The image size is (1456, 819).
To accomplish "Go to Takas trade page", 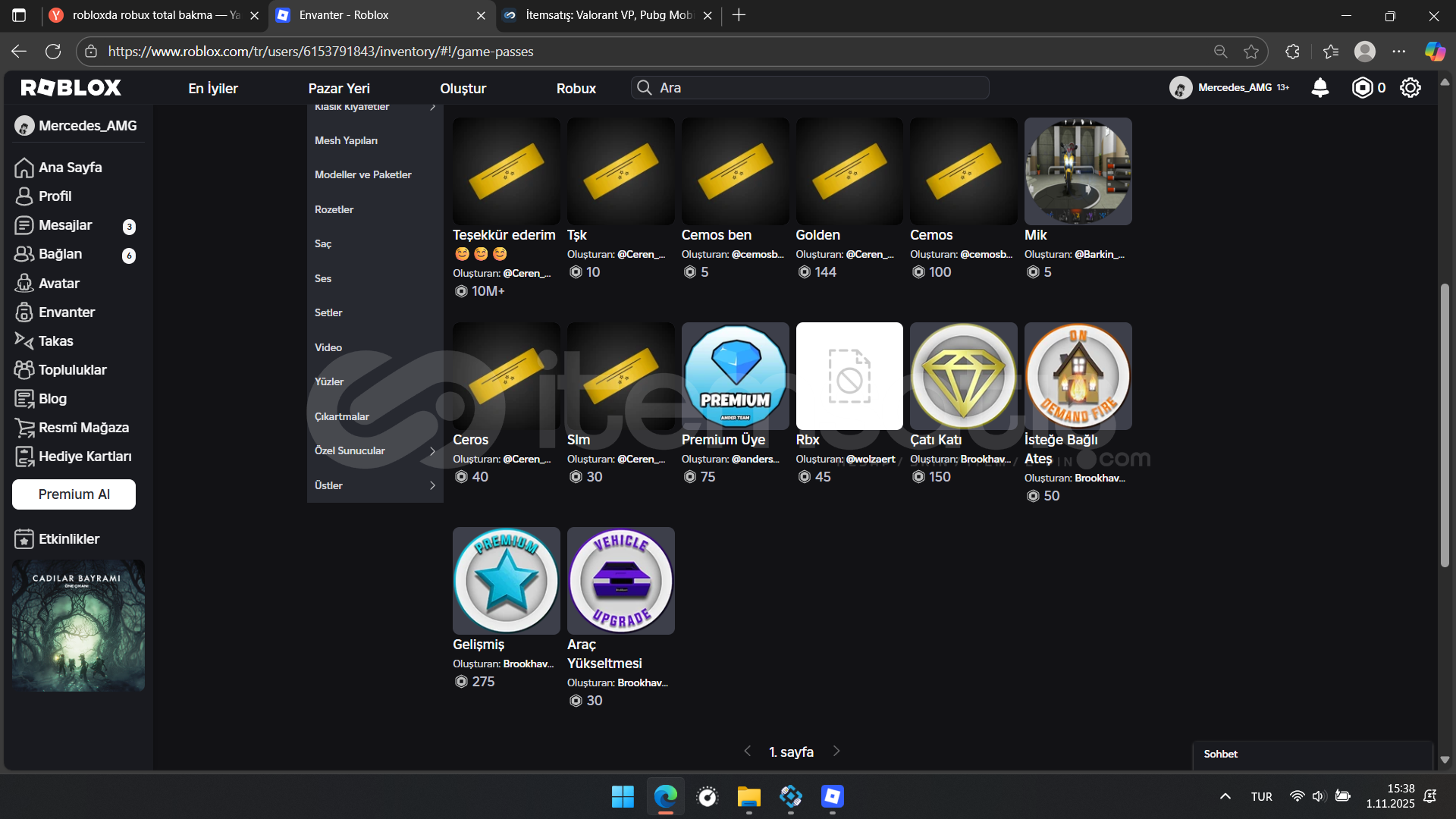I will point(55,341).
